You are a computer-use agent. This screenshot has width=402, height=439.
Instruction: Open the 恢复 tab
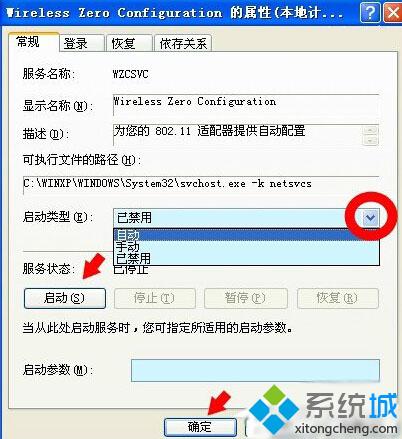click(129, 43)
